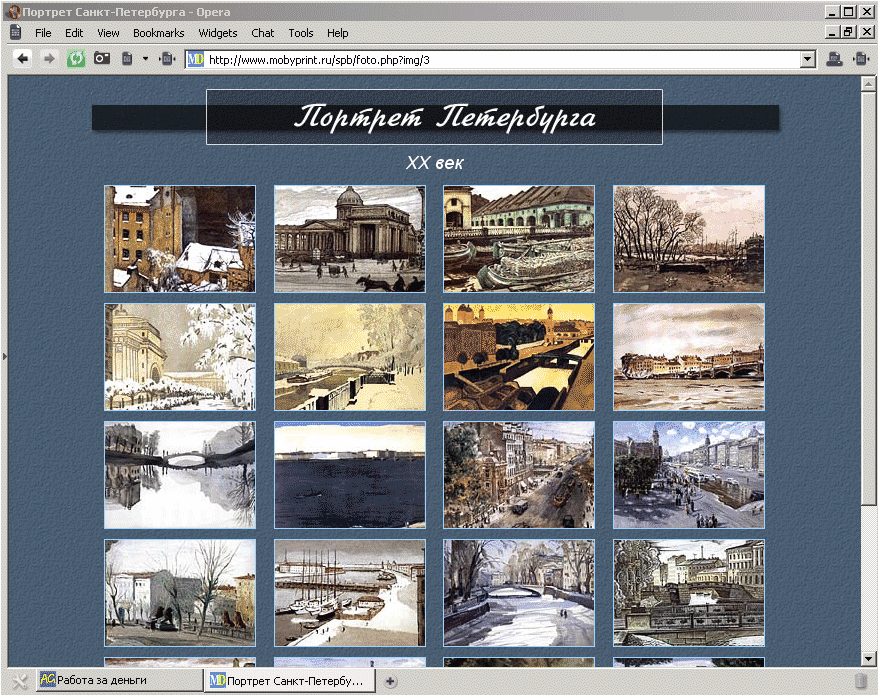Restore the inner document window
Viewport: 878px width, 695px height.
(x=849, y=32)
